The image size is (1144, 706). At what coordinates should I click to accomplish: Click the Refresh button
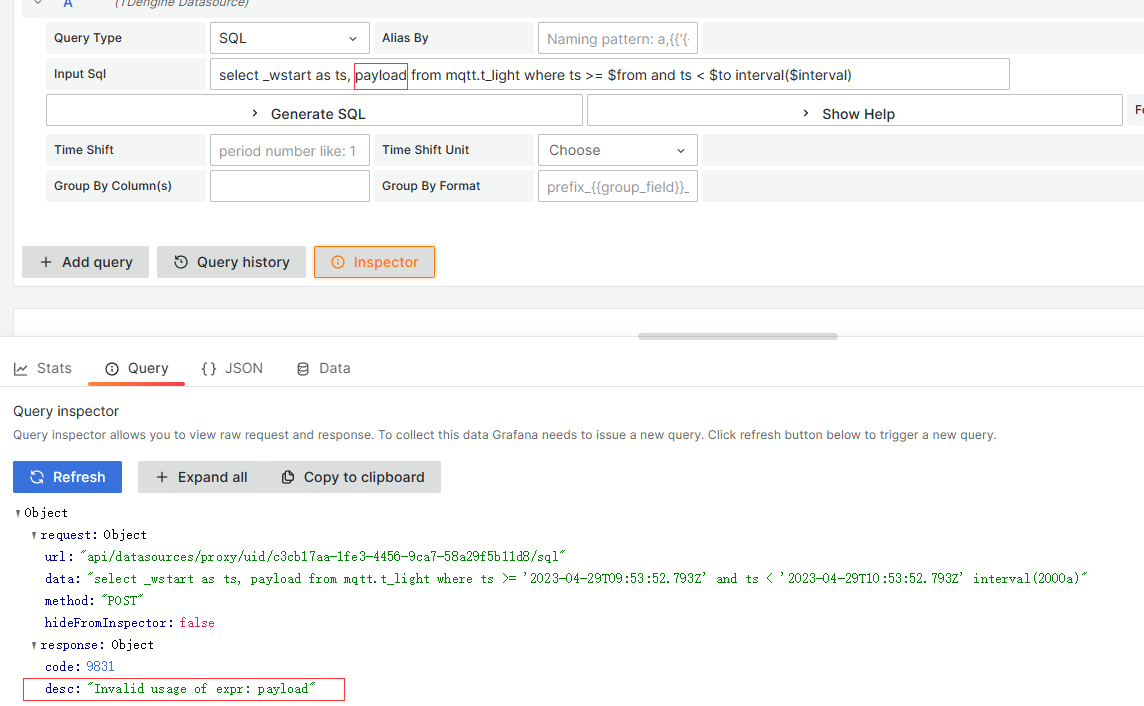click(x=67, y=477)
